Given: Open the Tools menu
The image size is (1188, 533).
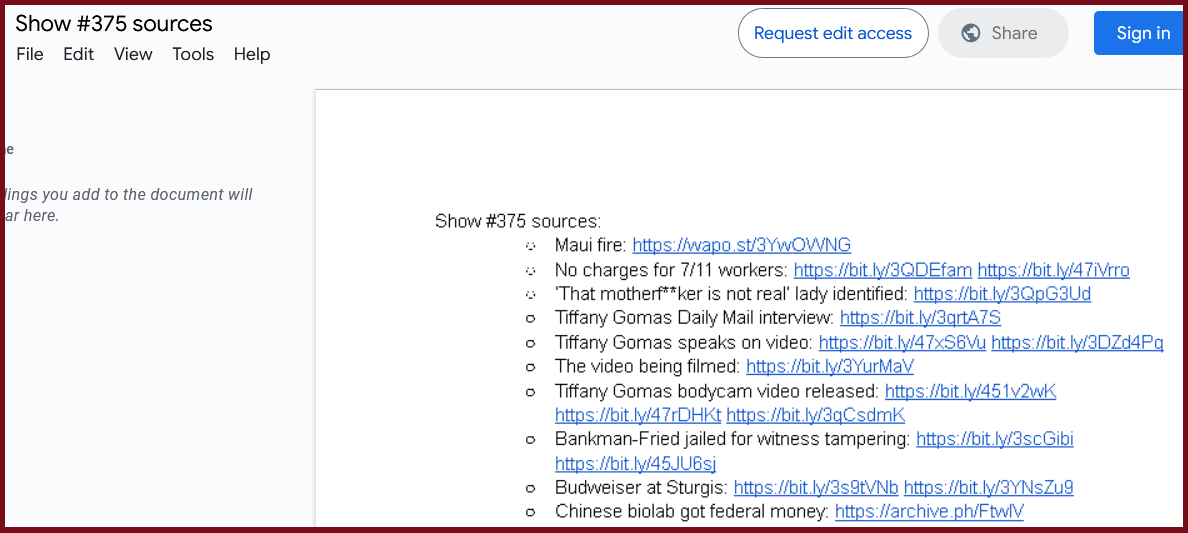Looking at the screenshot, I should (193, 55).
